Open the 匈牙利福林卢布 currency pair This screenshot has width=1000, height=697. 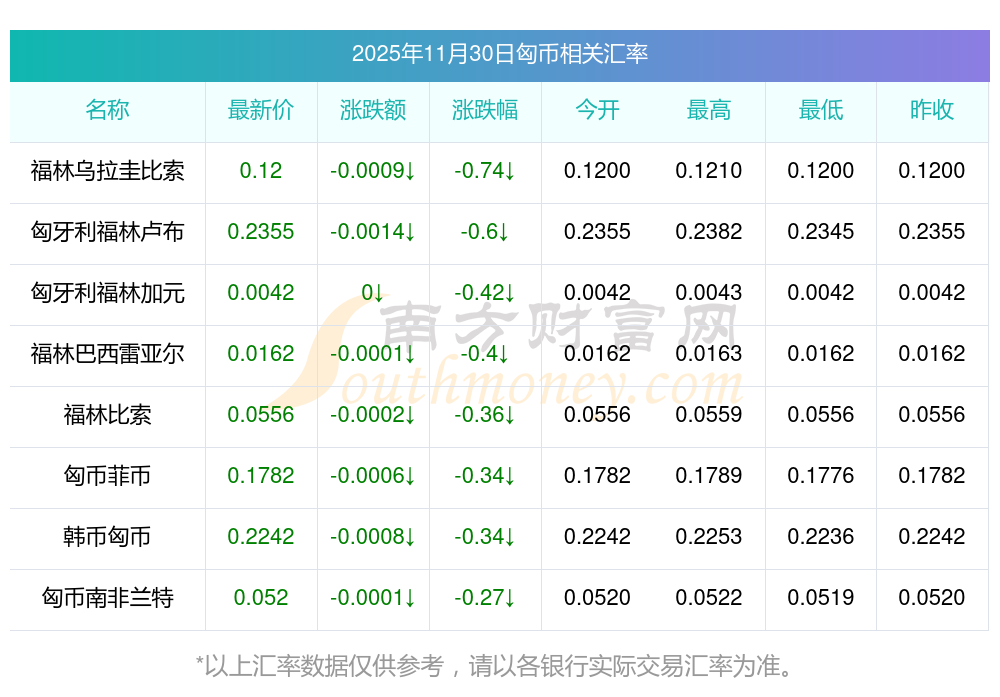107,232
